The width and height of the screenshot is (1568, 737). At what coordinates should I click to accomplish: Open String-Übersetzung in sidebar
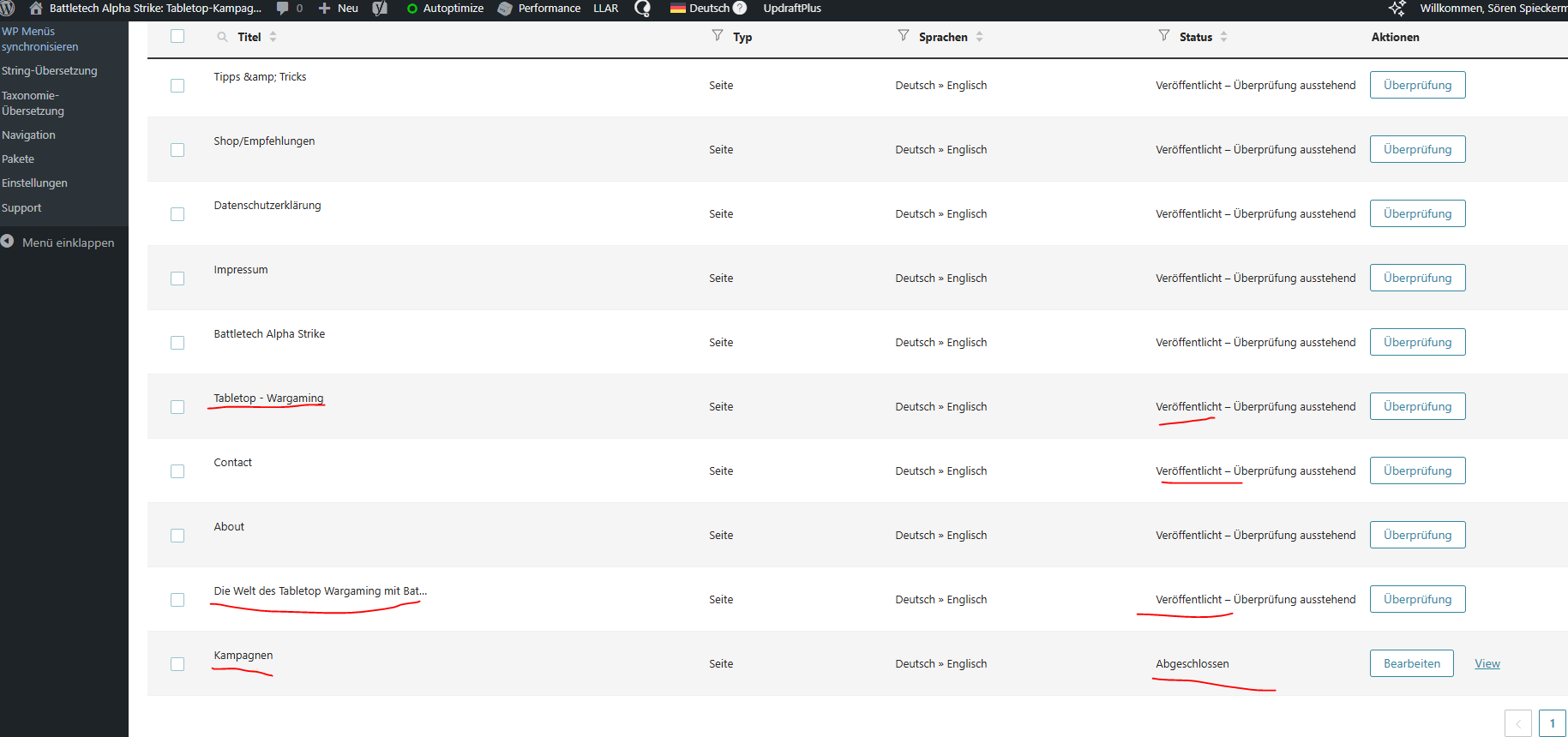[x=50, y=71]
